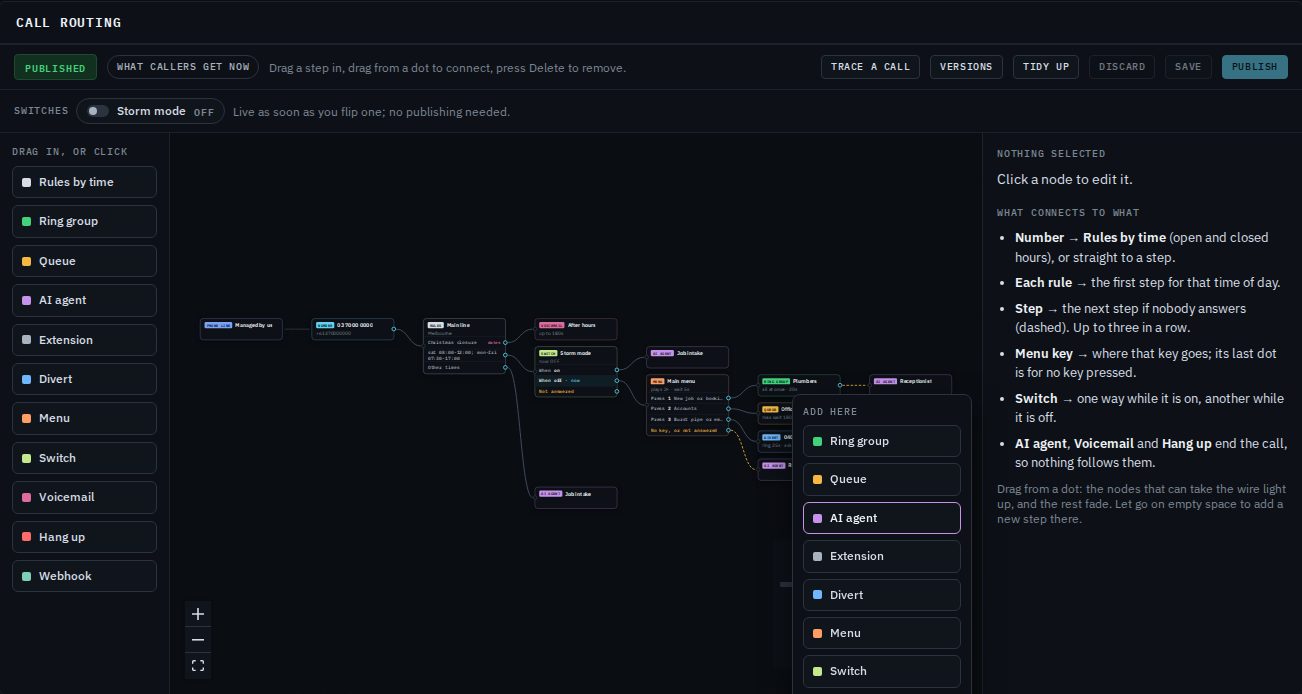Add a Divert step from the left palette

pyautogui.click(x=84, y=379)
